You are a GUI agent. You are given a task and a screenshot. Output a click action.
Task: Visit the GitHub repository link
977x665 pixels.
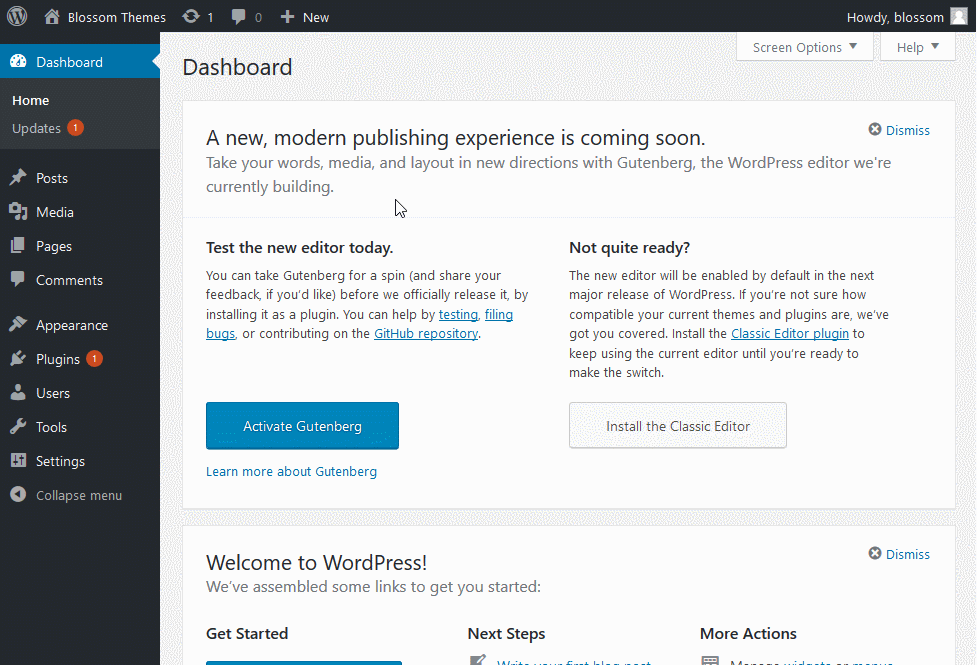click(x=426, y=333)
